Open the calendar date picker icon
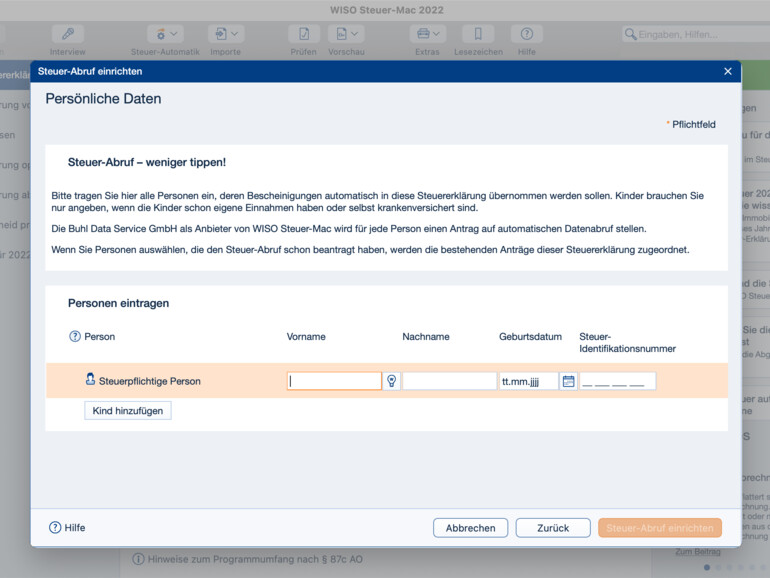770x578 pixels. [568, 381]
